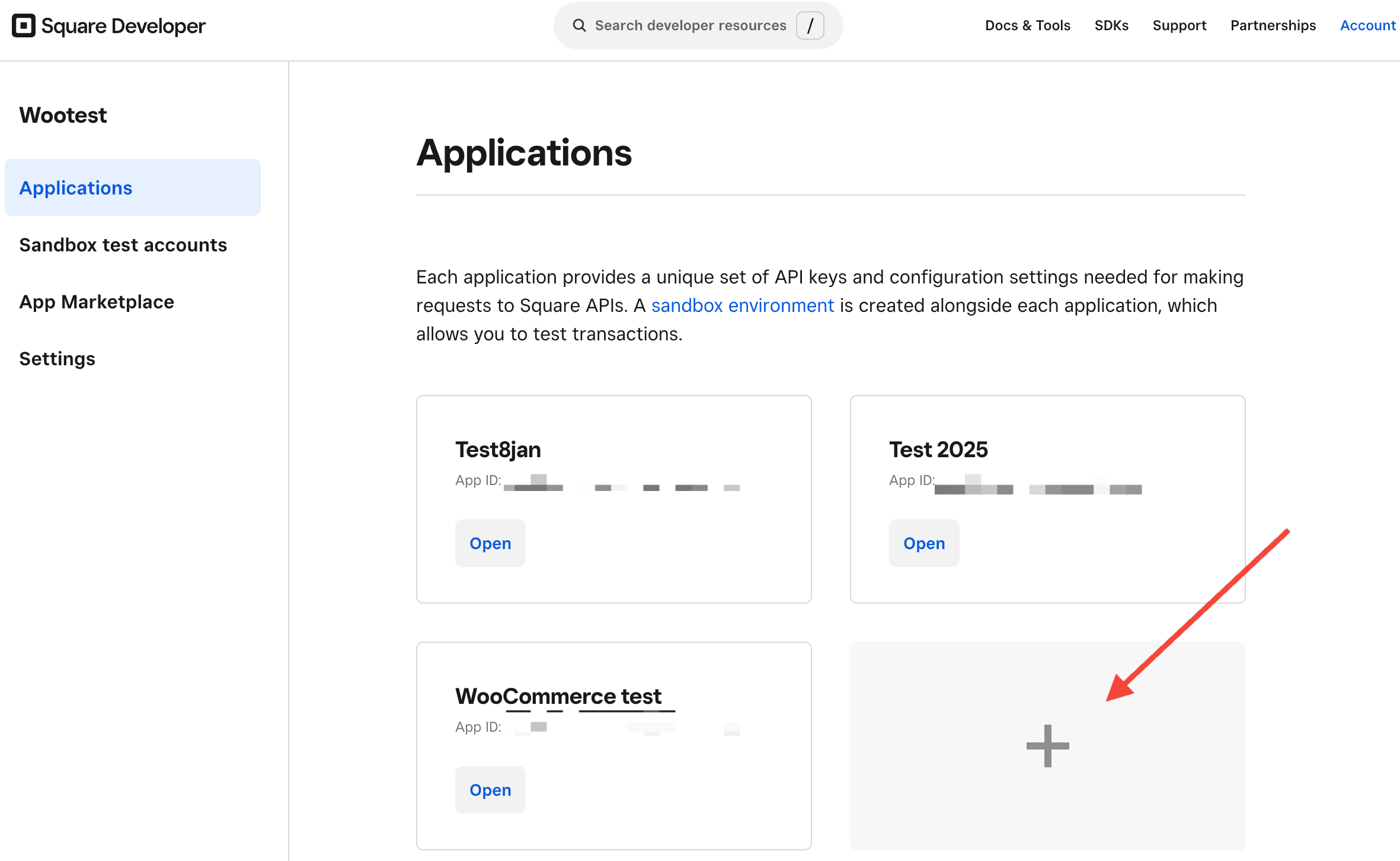Go to Support in top navigation
The height and width of the screenshot is (861, 1400).
(1179, 25)
